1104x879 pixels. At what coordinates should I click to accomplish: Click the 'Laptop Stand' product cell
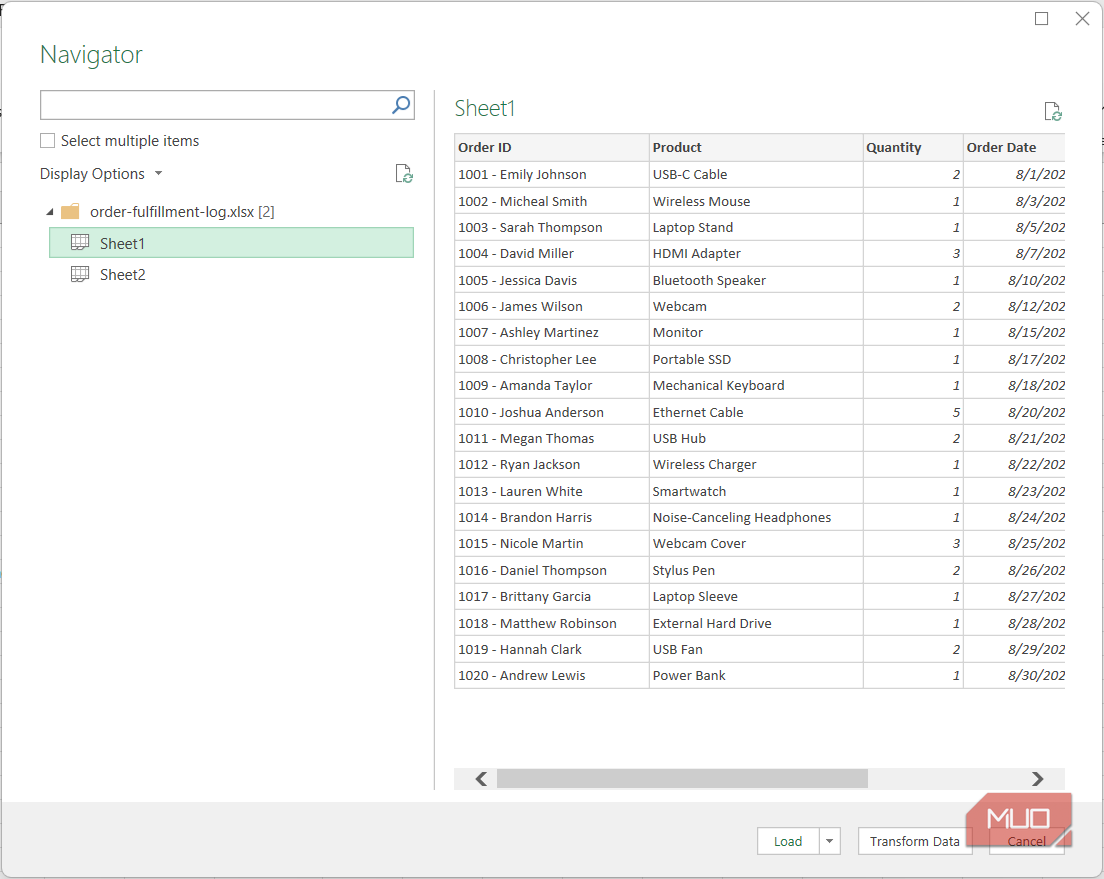coord(756,227)
